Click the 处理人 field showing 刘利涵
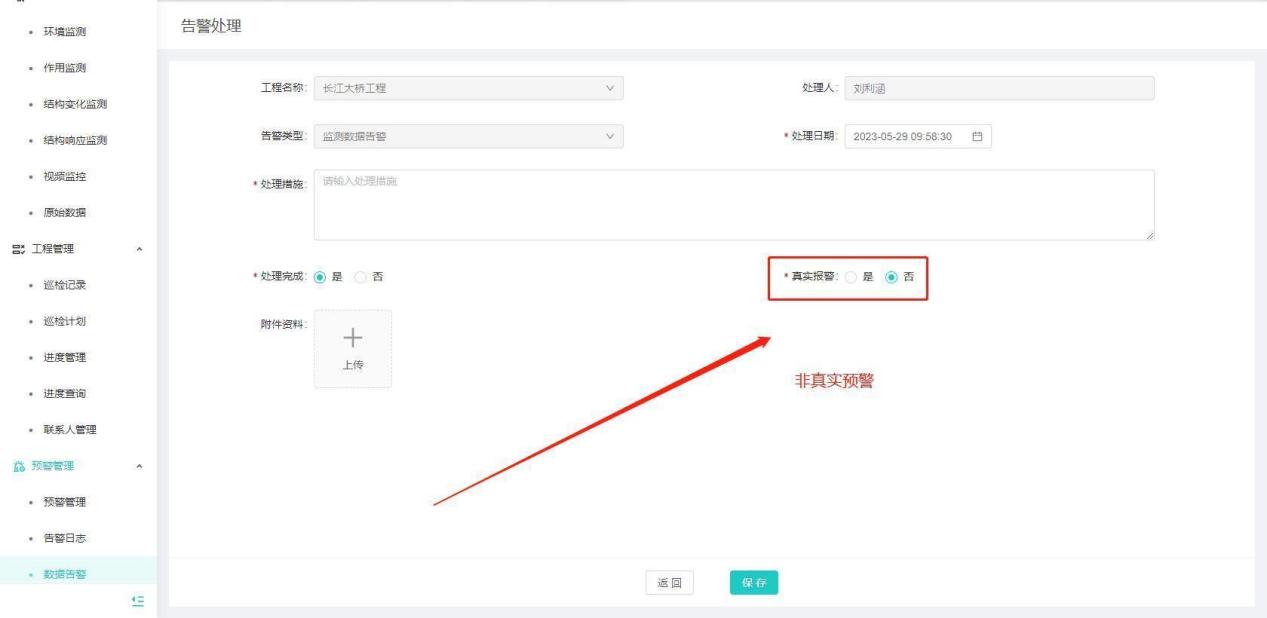This screenshot has width=1267, height=618. click(998, 89)
